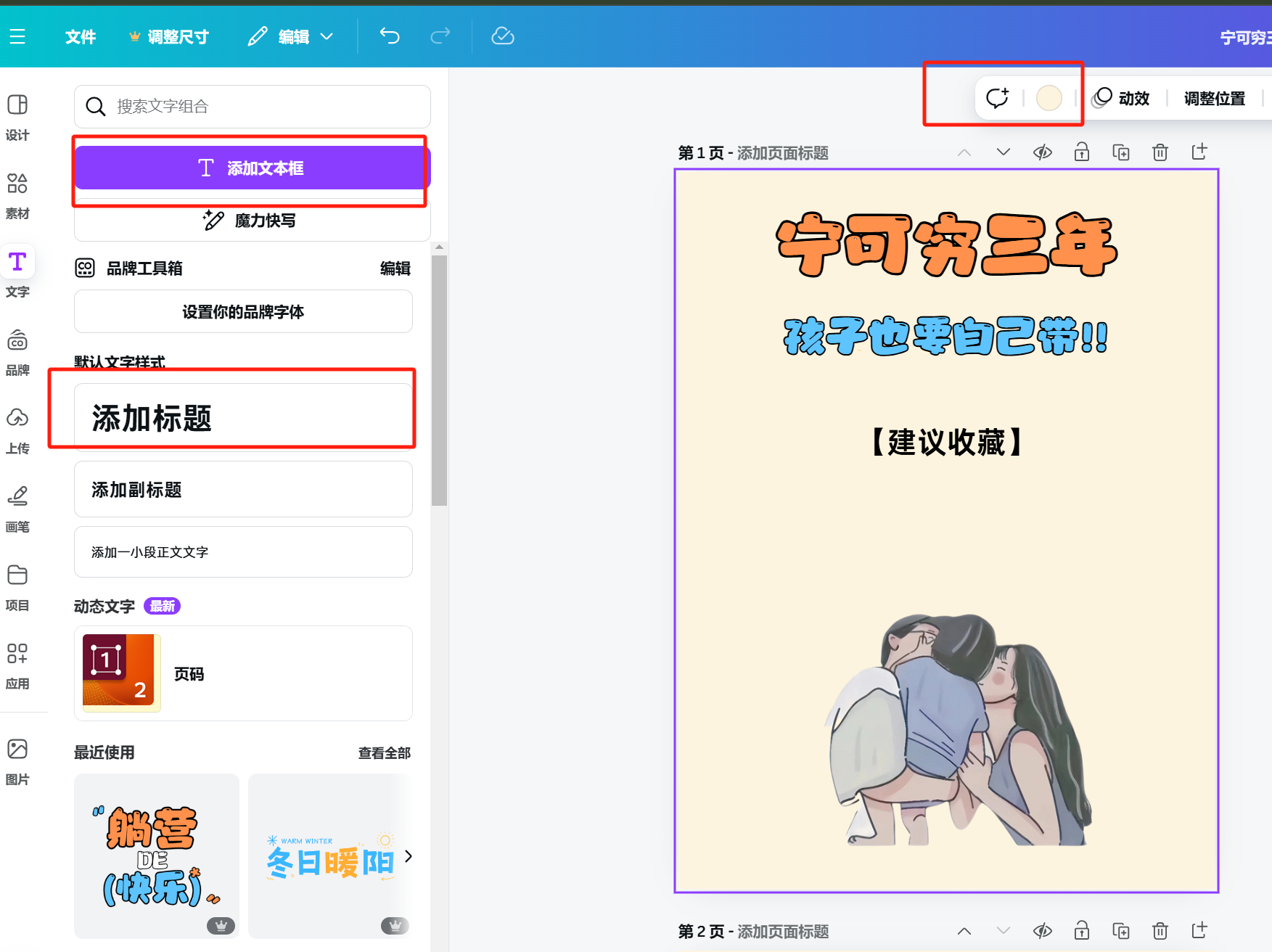The height and width of the screenshot is (952, 1272).
Task: Open the 编辑 dropdown arrow
Action: click(328, 36)
